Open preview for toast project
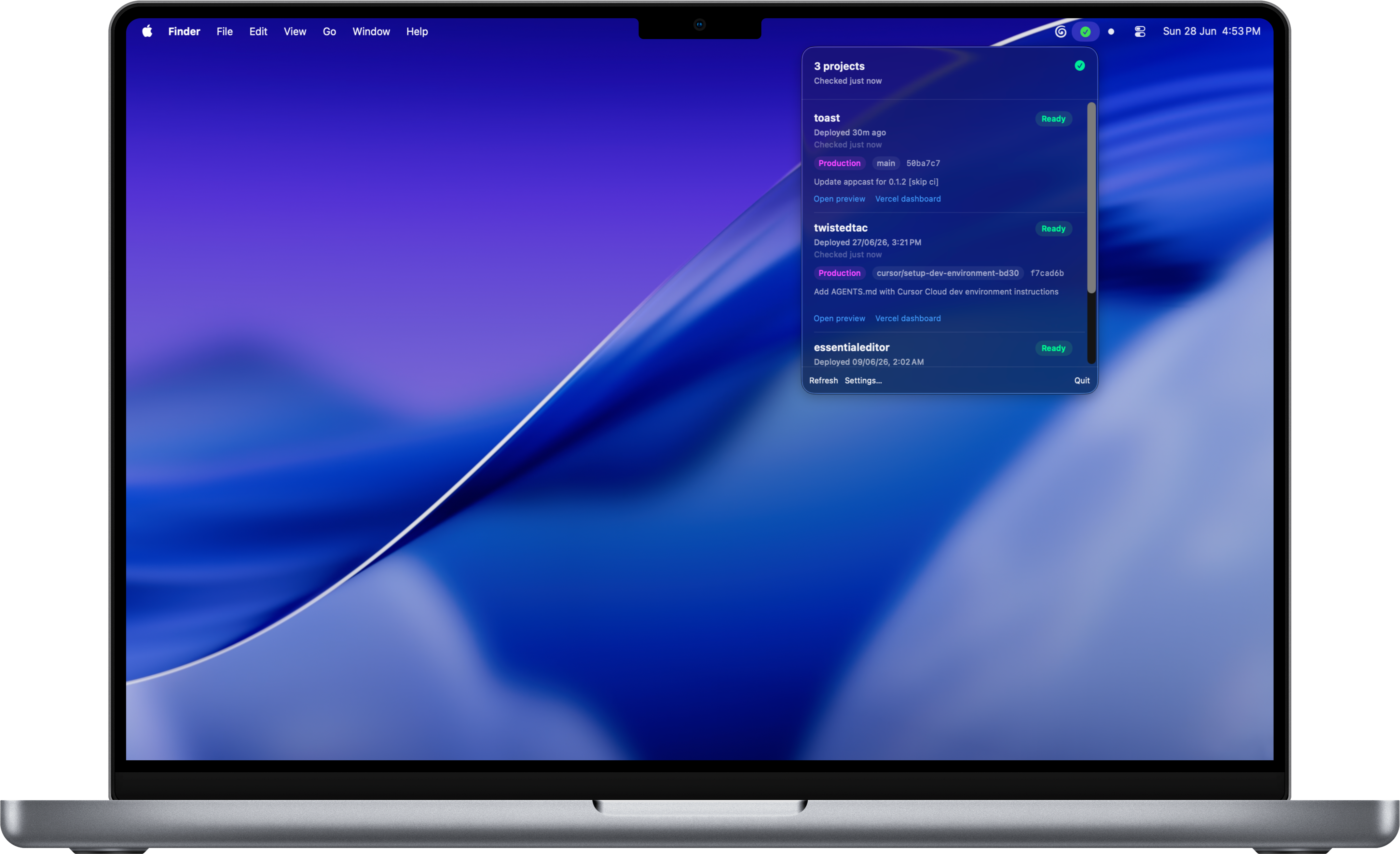Image resolution: width=1400 pixels, height=854 pixels. [x=839, y=199]
